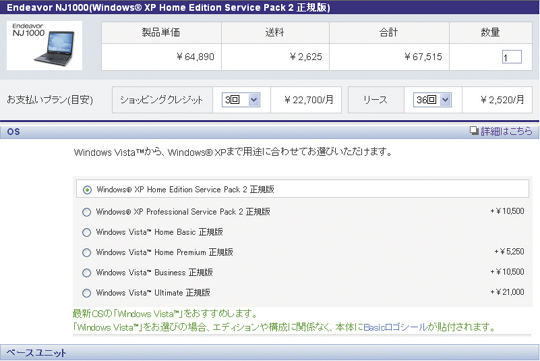Image resolution: width=540 pixels, height=361 pixels.
Task: Choose Windows Vista Home Premium option
Action: [x=86, y=253]
